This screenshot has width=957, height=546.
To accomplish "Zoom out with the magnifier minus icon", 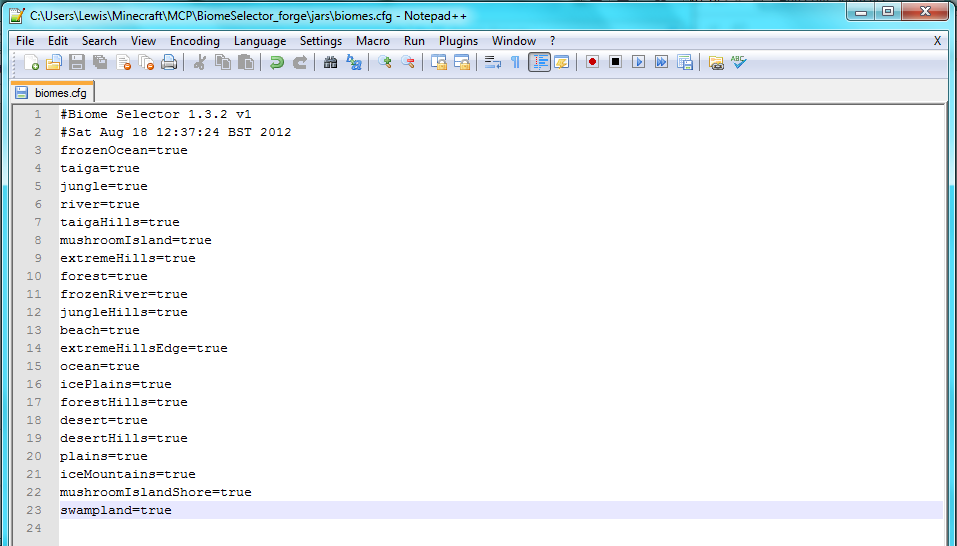I will click(x=408, y=62).
